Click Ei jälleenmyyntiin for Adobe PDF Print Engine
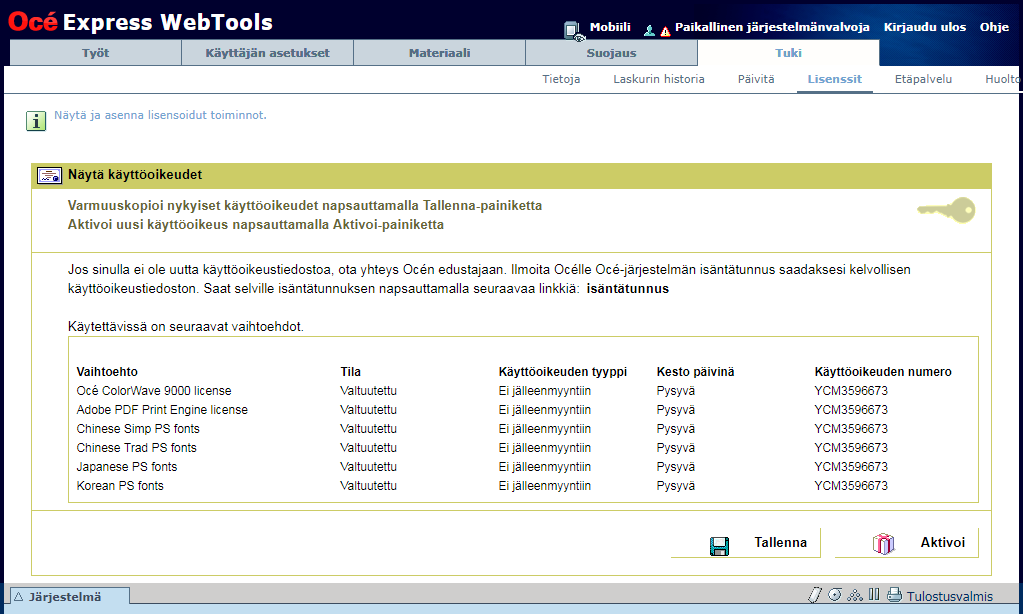 click(545, 410)
